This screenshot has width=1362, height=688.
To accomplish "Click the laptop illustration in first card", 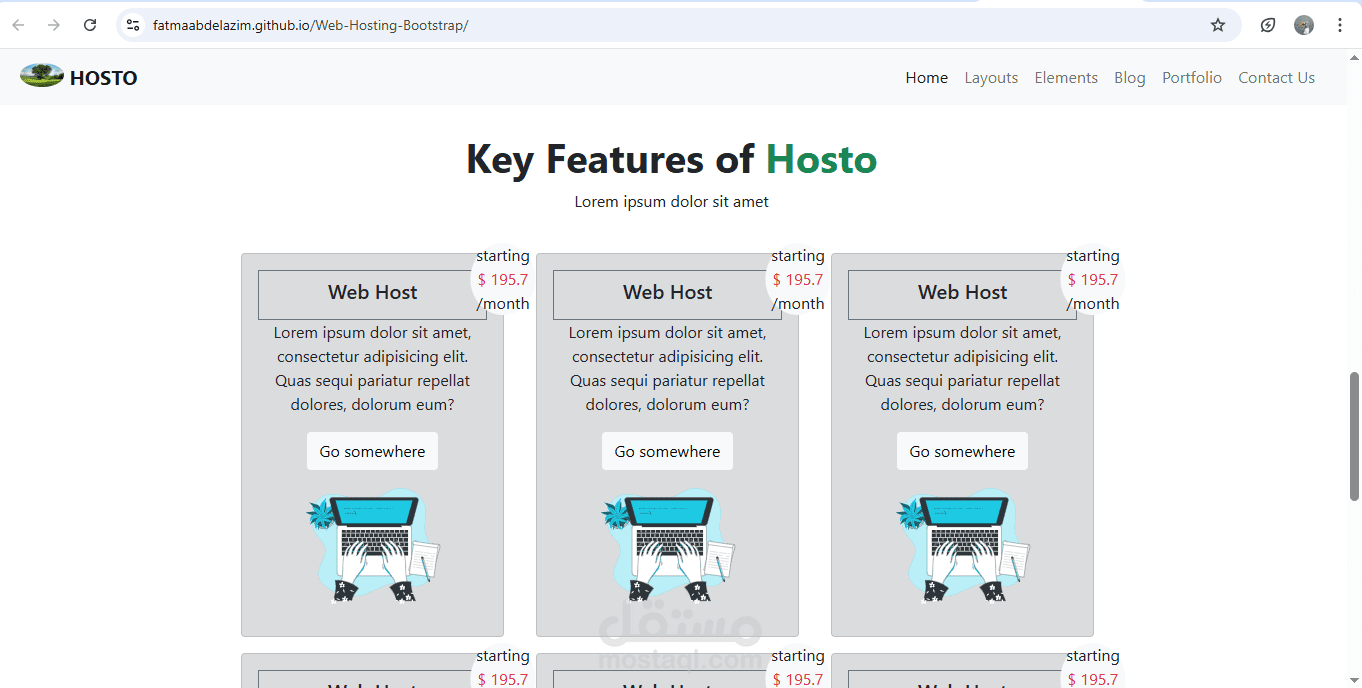I will 373,547.
